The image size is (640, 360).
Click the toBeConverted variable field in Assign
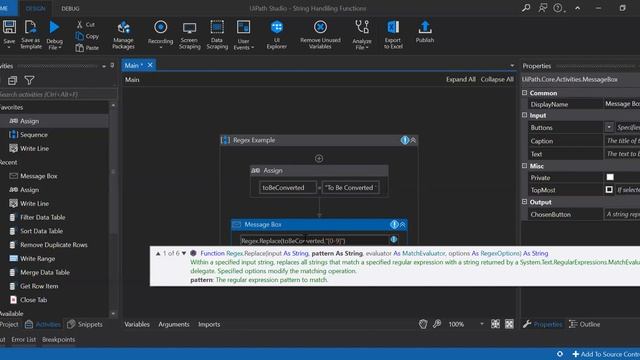[288, 188]
